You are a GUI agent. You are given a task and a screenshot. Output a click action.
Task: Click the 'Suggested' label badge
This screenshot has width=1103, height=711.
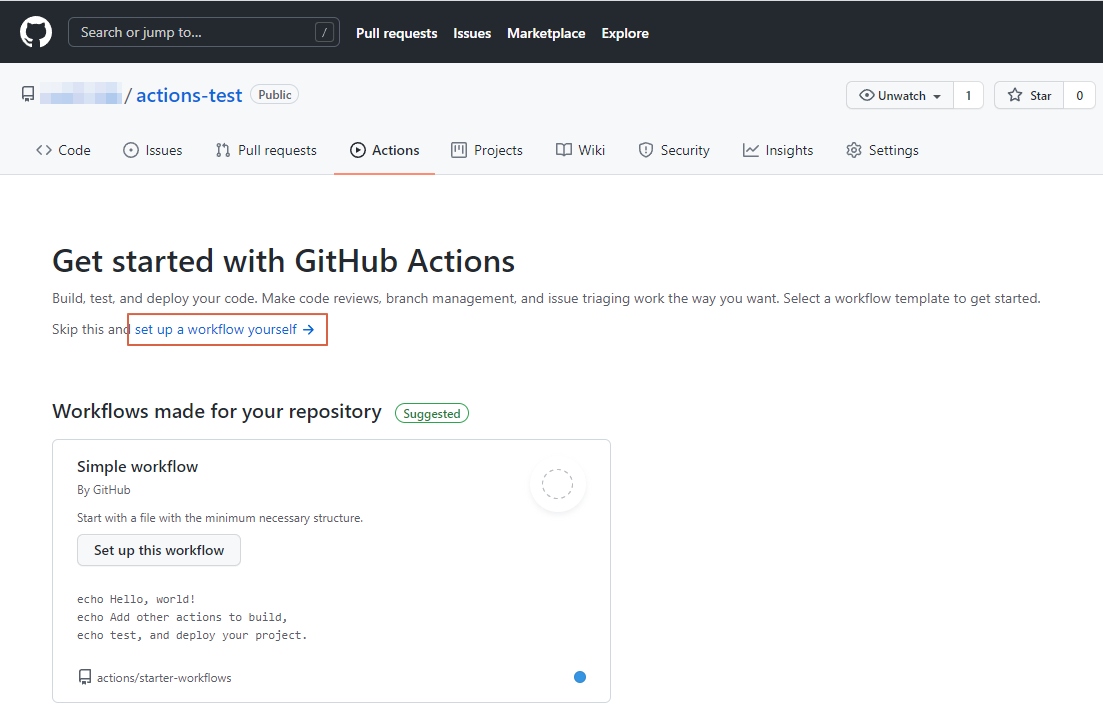(432, 414)
